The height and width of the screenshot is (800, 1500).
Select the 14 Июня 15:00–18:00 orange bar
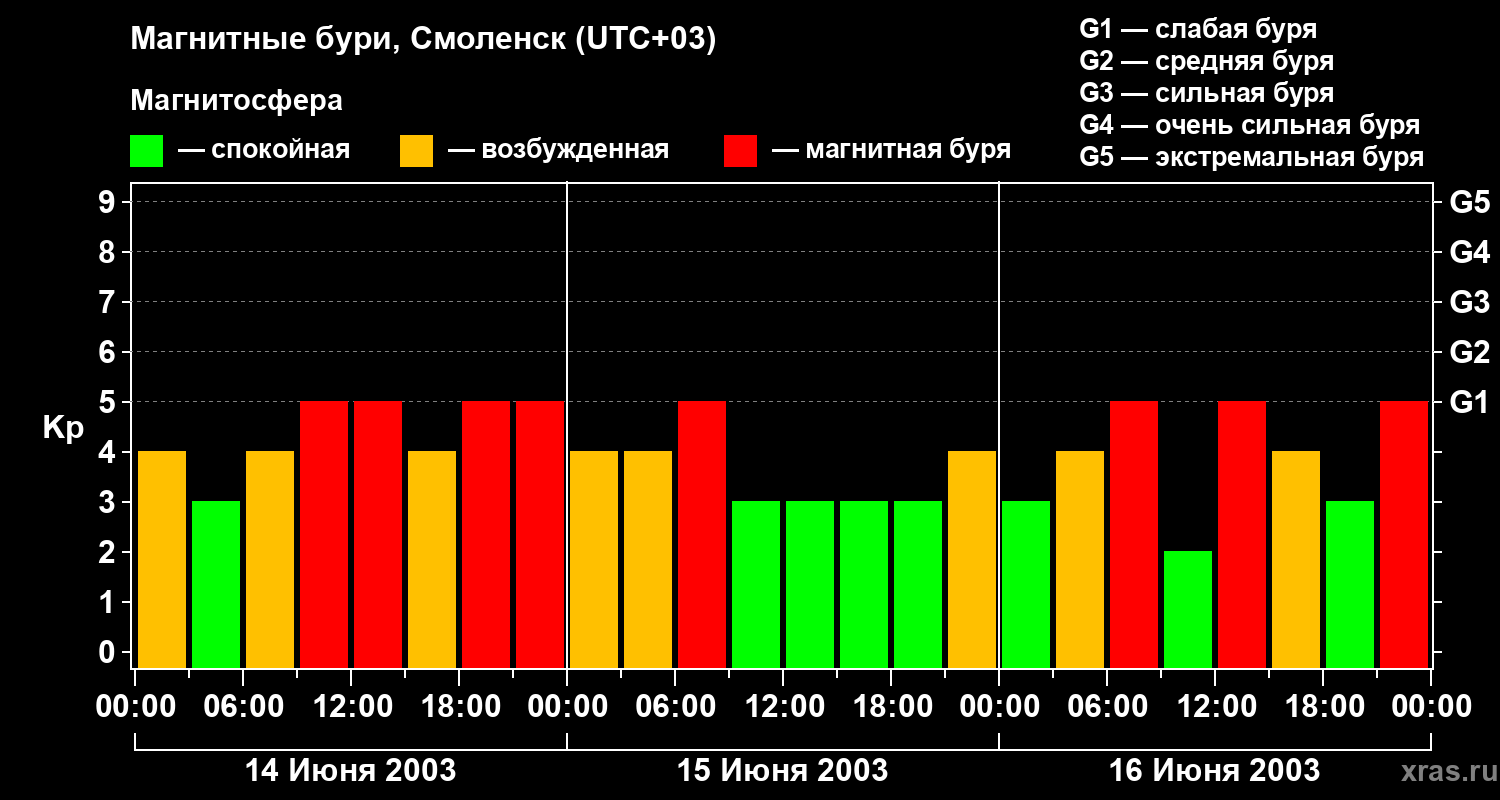pyautogui.click(x=432, y=559)
